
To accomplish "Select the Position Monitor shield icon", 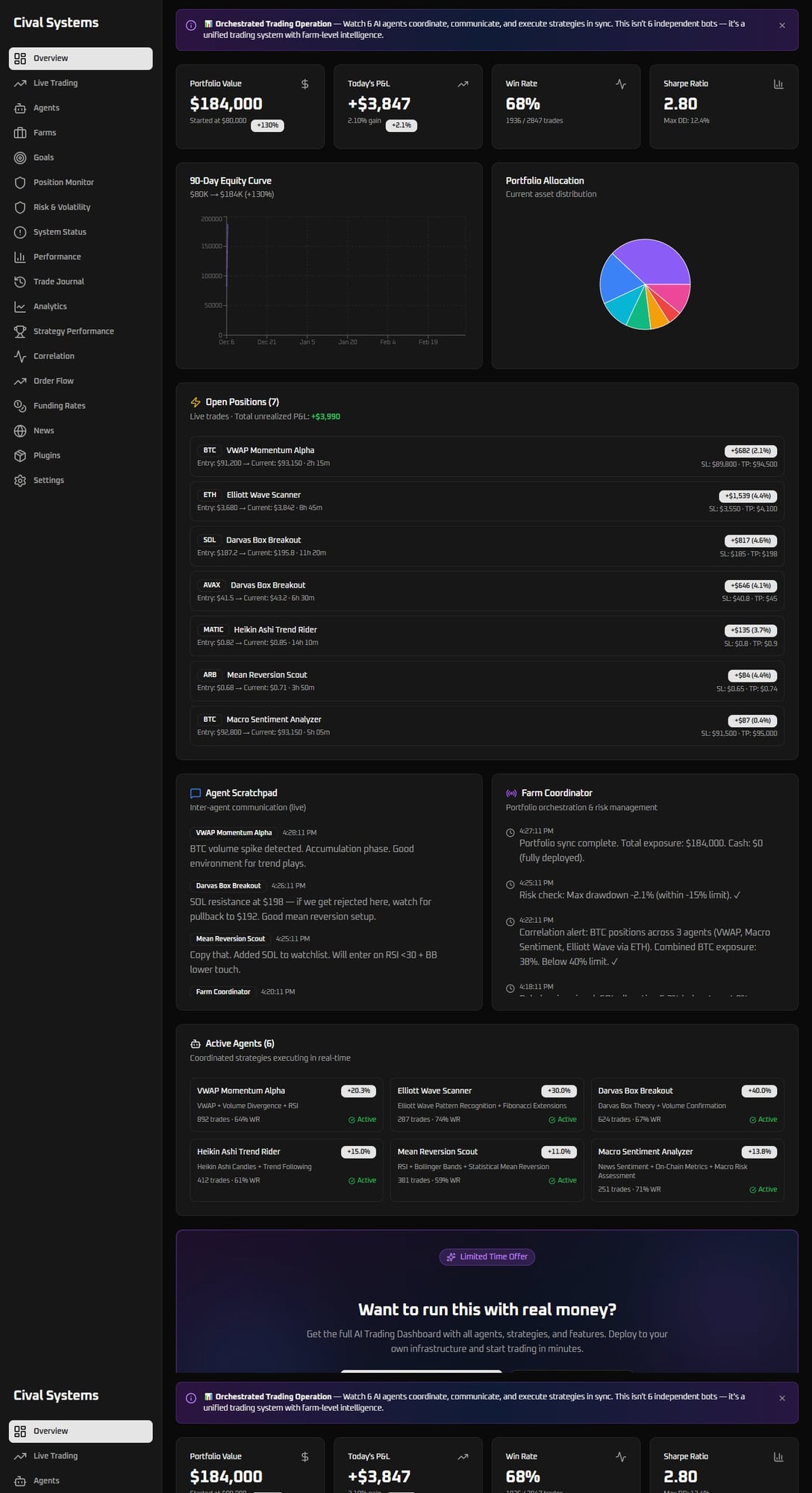I will (x=20, y=182).
